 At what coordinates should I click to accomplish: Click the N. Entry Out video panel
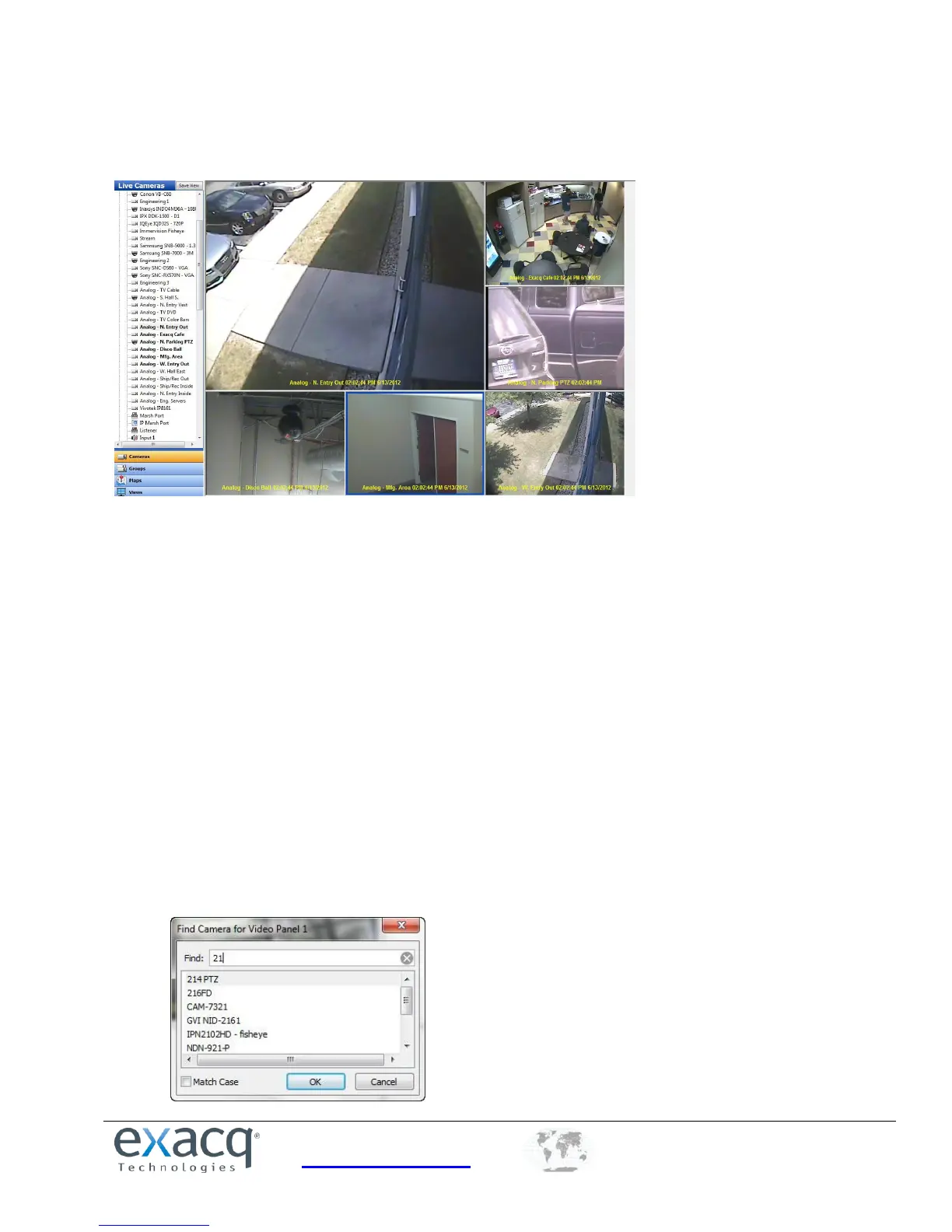point(345,285)
